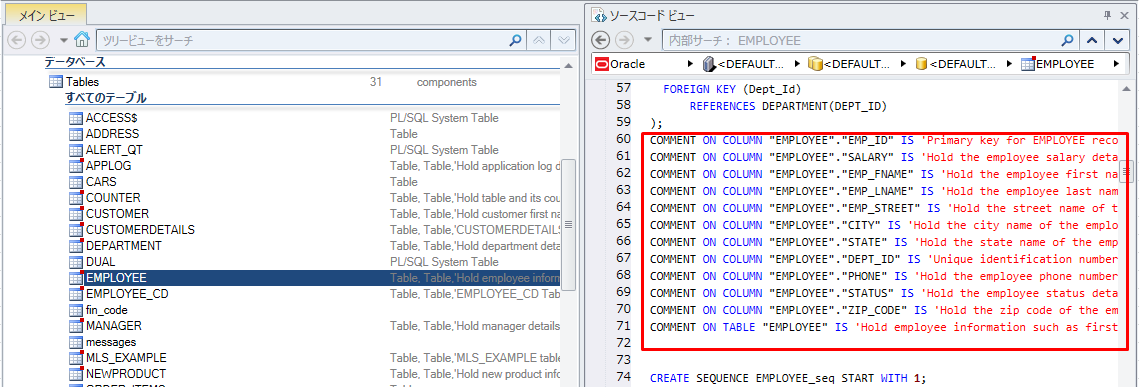Select the ACCESS$ table
Viewport: 1139px width, 387px height.
click(111, 118)
